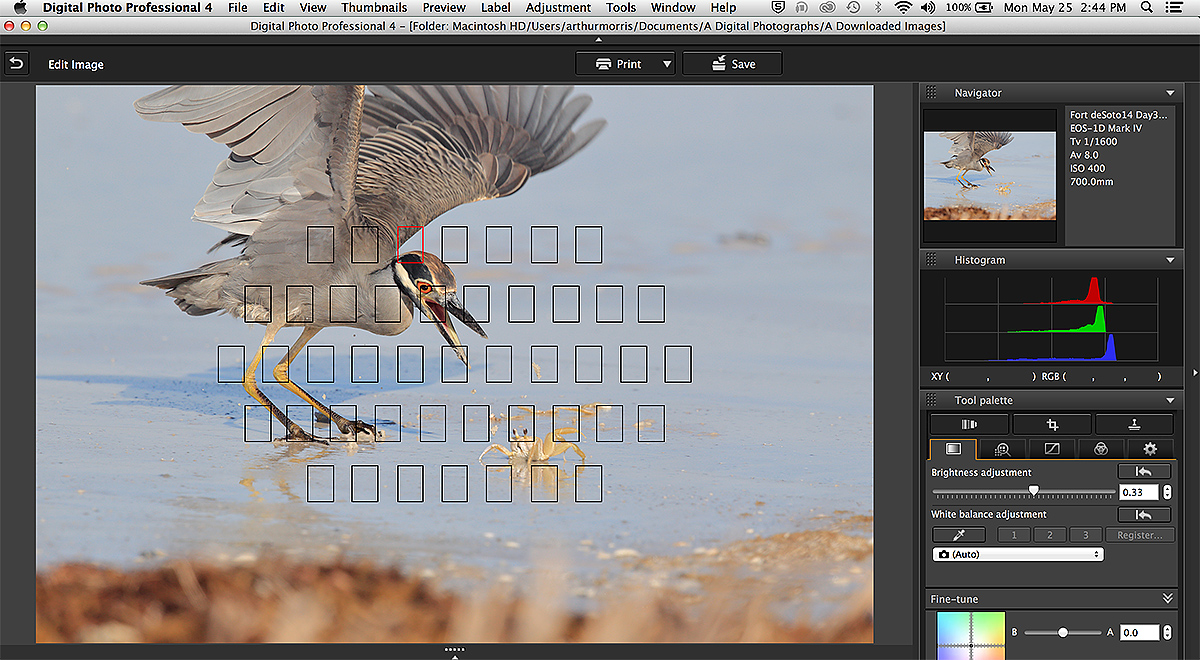Click the RGB histogram graph
This screenshot has width=1200, height=660.
tap(1052, 320)
